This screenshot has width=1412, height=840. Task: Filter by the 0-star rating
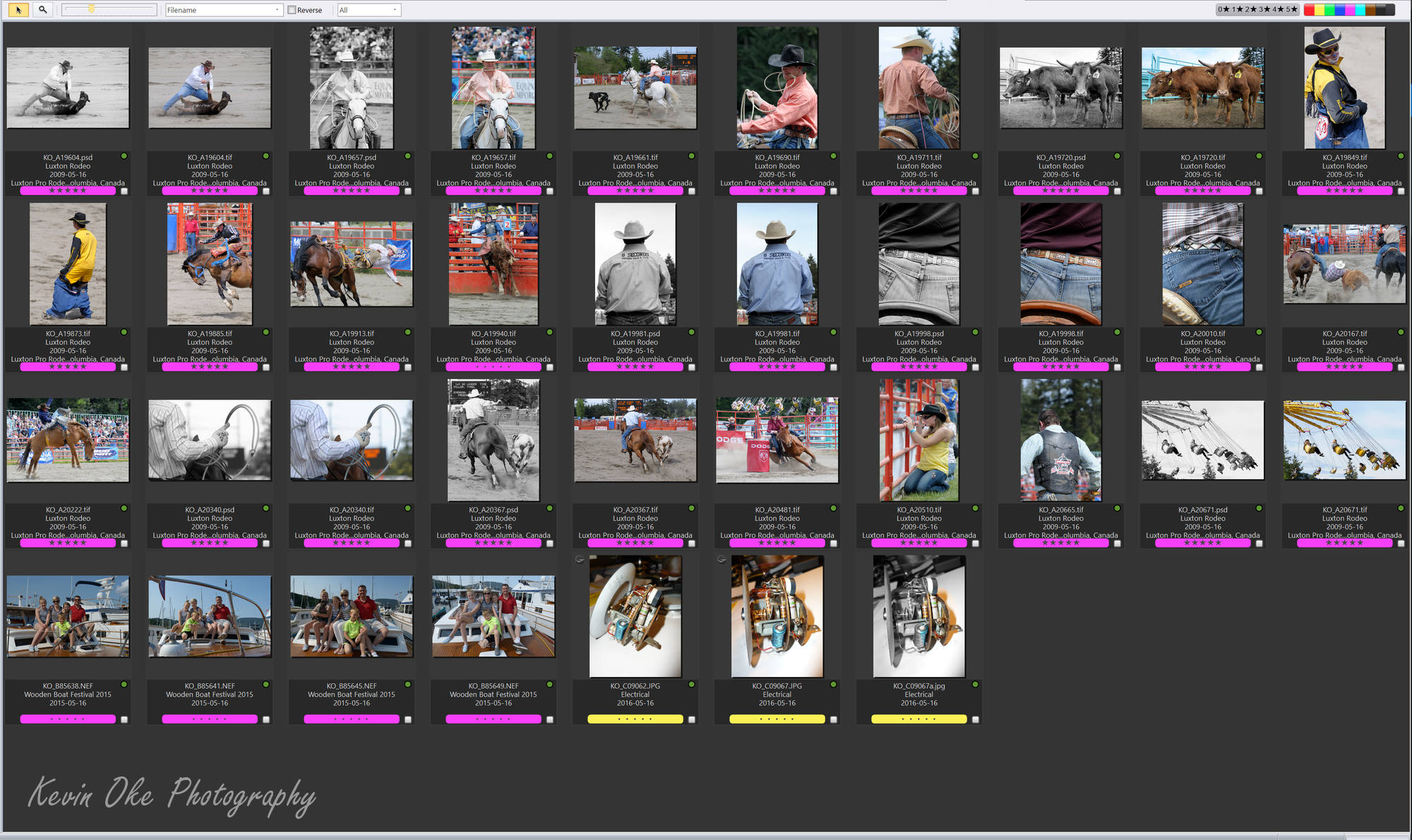coord(1223,9)
